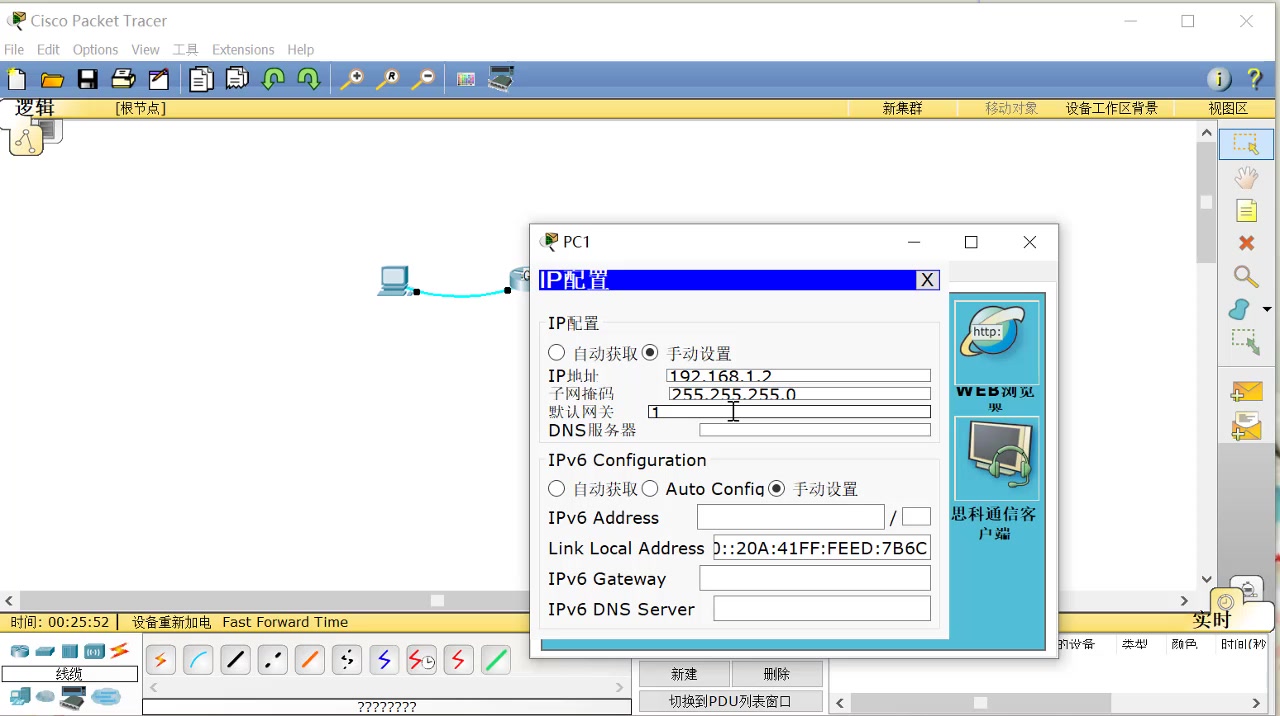Select the Routers device category
This screenshot has width=1280, height=716.
pos(20,651)
